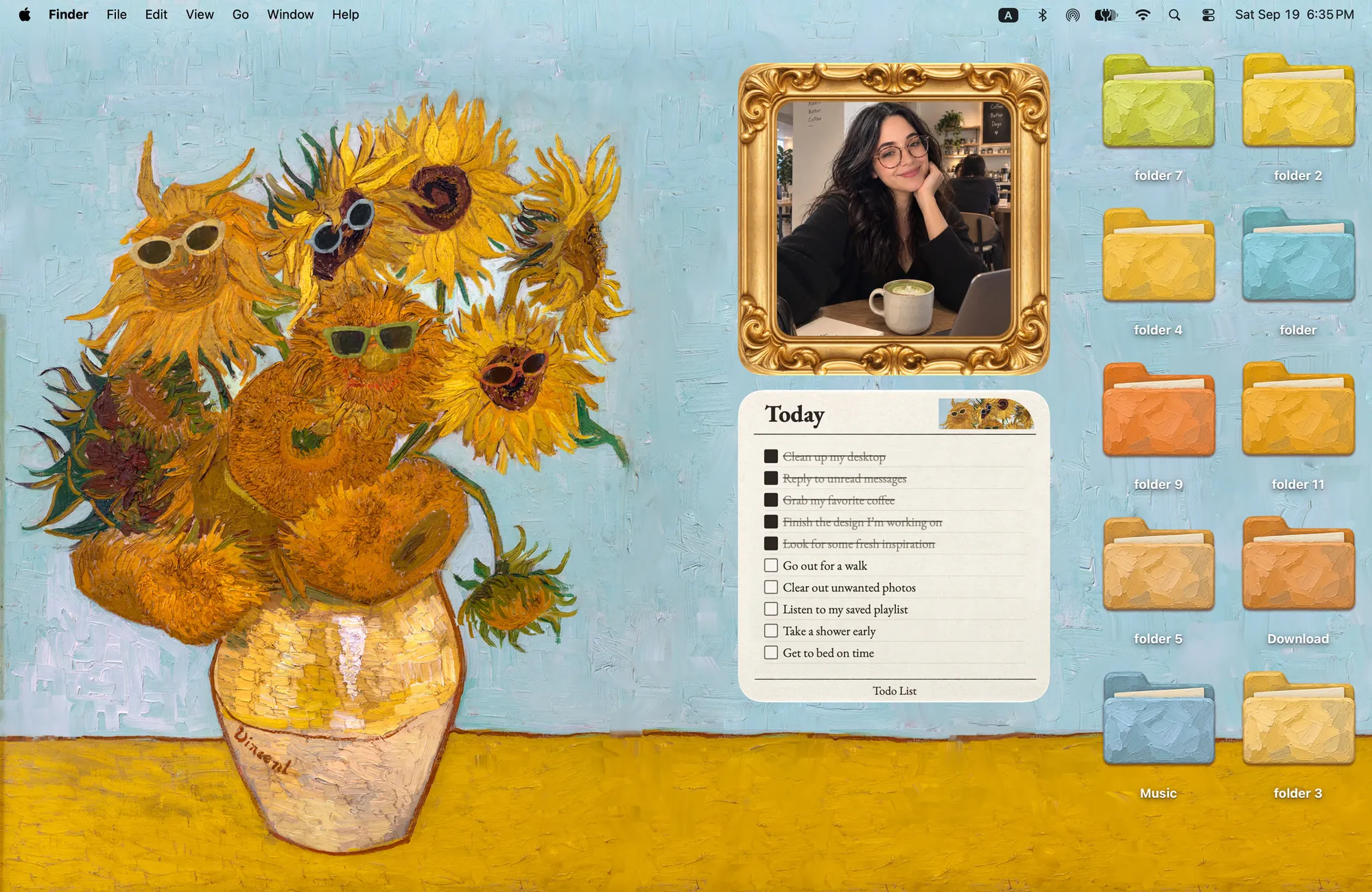Open the AirDrop status icon
Screen dimensions: 1372x892
(1072, 15)
